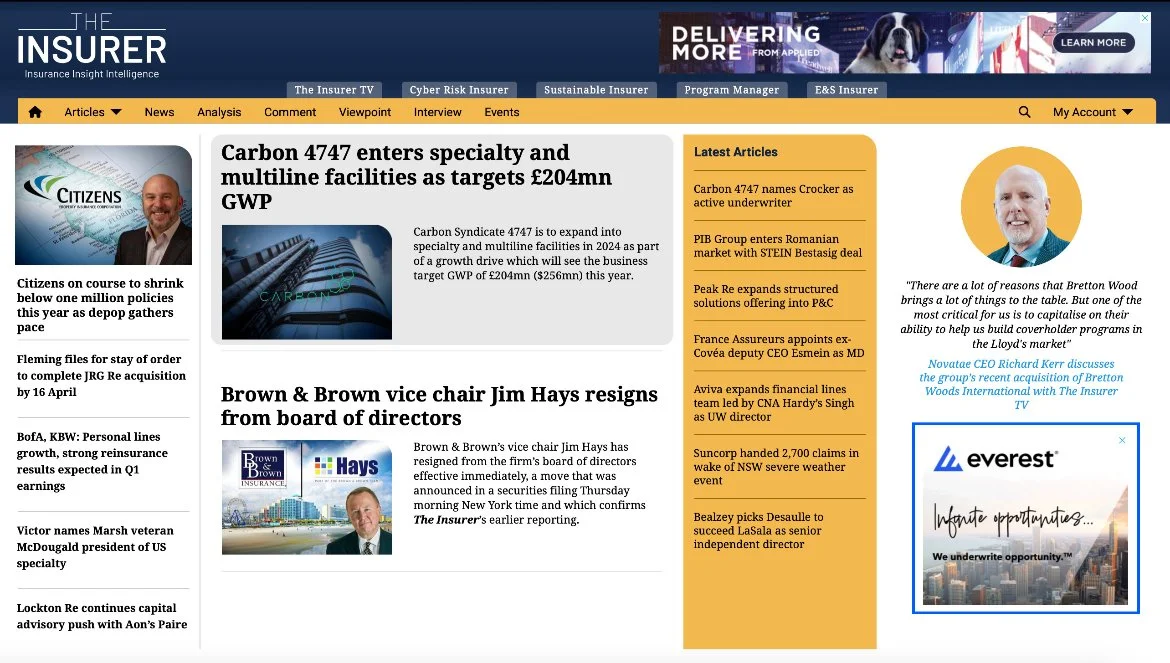Open Suncorp handed 2,700 claims article
Screen dimensions: 1170x663
point(776,466)
